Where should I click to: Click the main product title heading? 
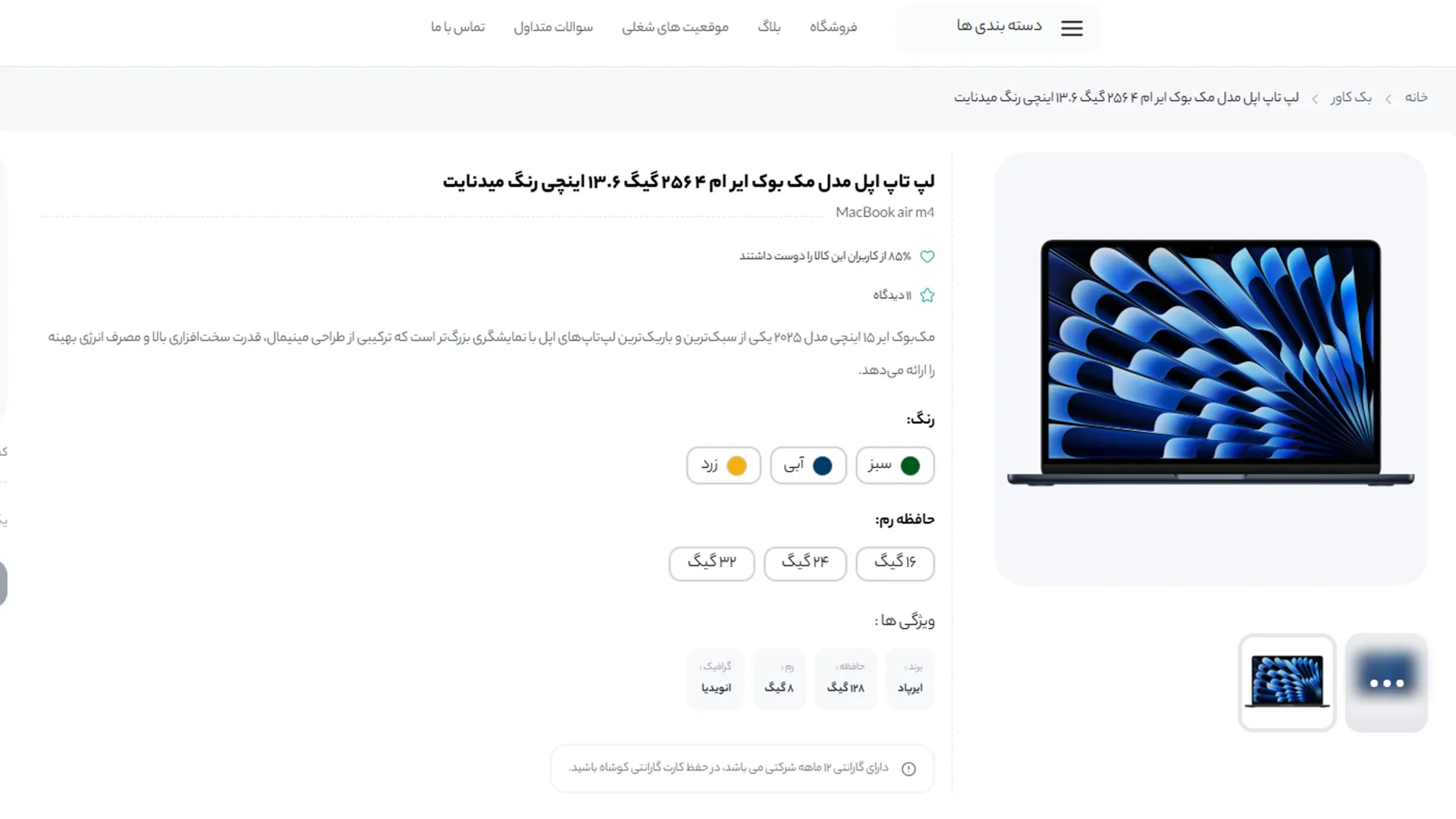[x=689, y=181]
